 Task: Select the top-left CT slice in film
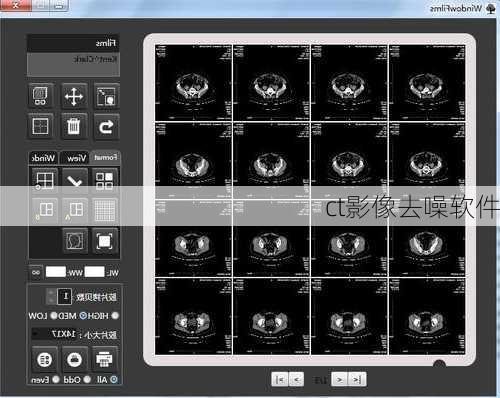click(193, 83)
